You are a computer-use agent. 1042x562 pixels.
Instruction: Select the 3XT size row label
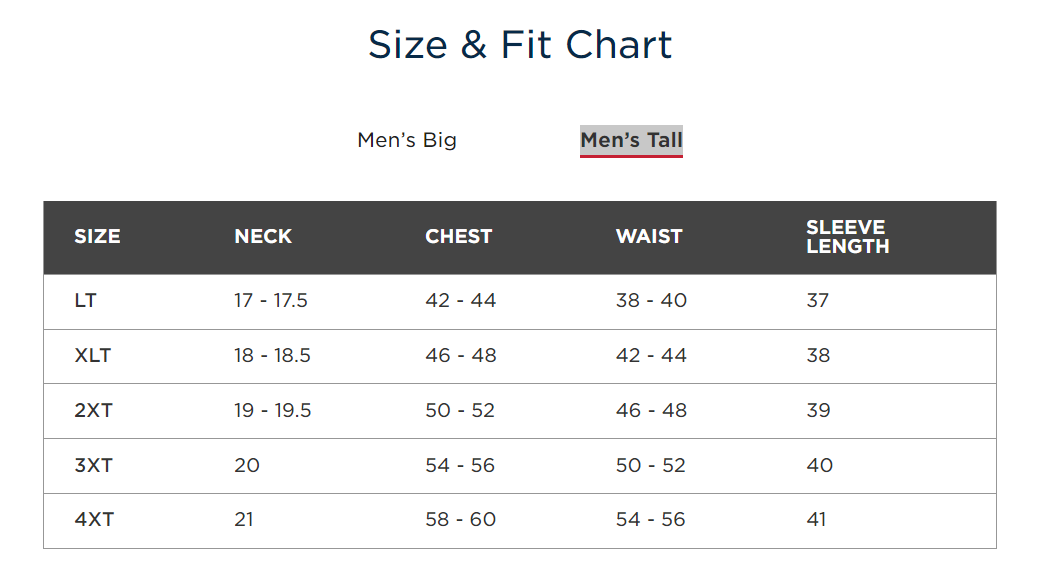[93, 465]
